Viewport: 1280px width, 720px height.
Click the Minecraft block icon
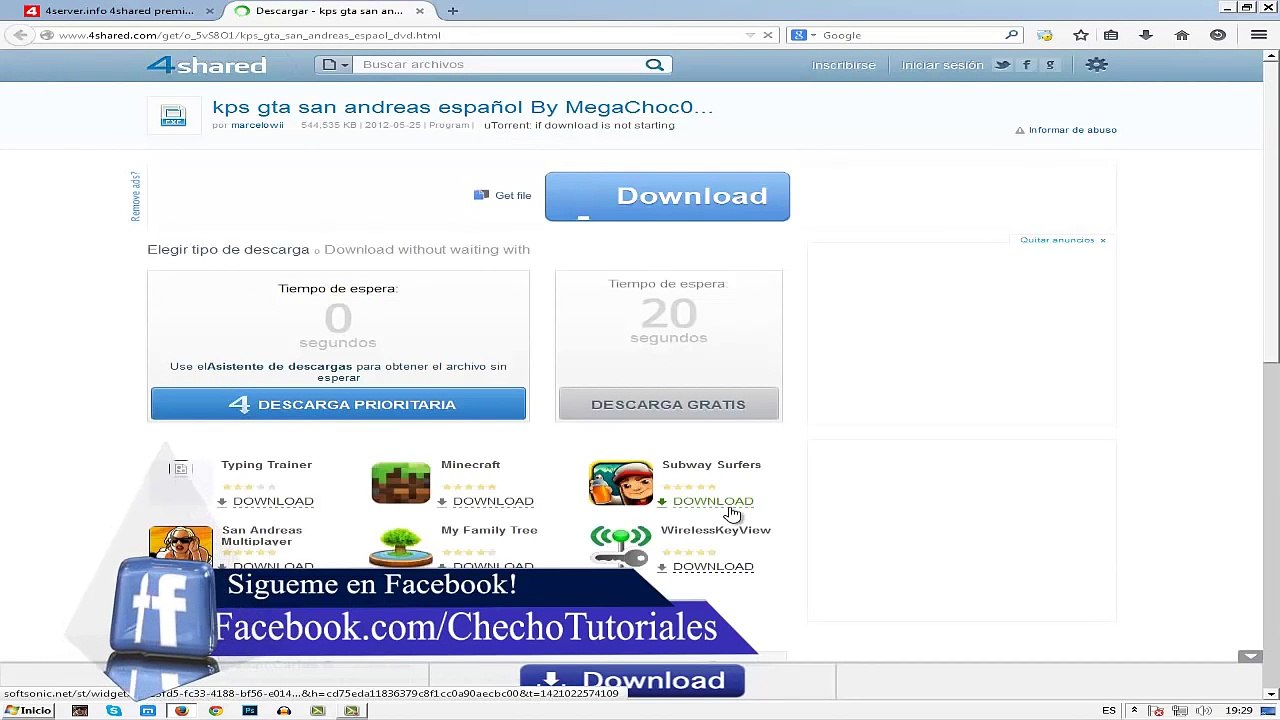(401, 483)
